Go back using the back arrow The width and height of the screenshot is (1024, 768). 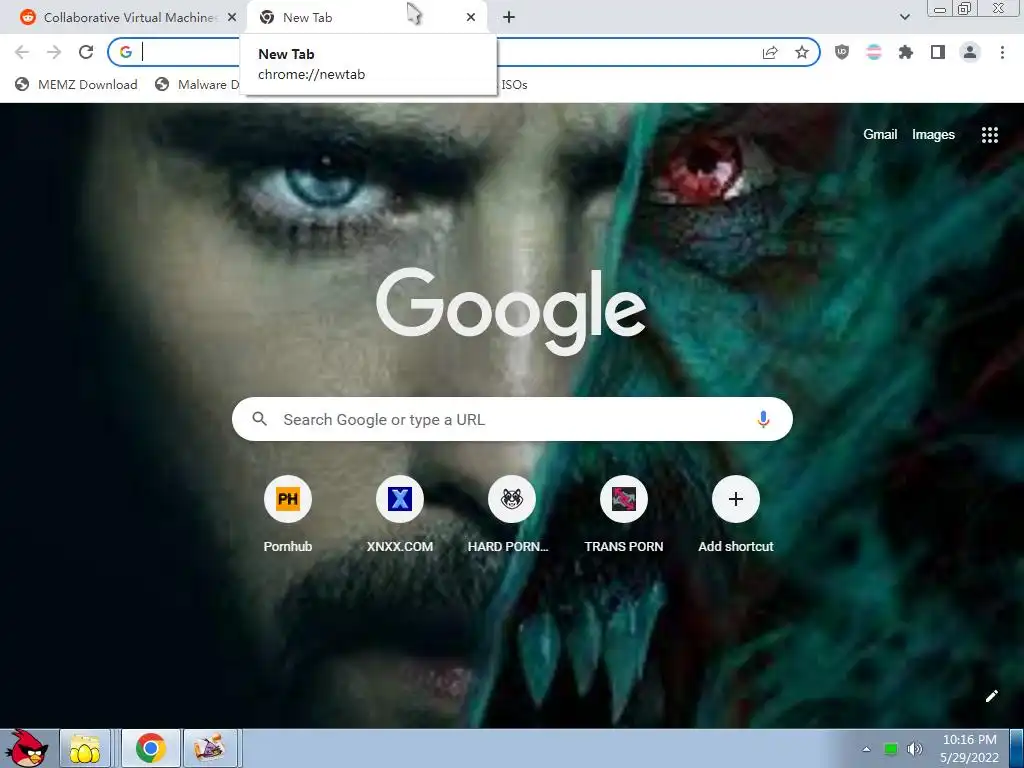tap(22, 52)
